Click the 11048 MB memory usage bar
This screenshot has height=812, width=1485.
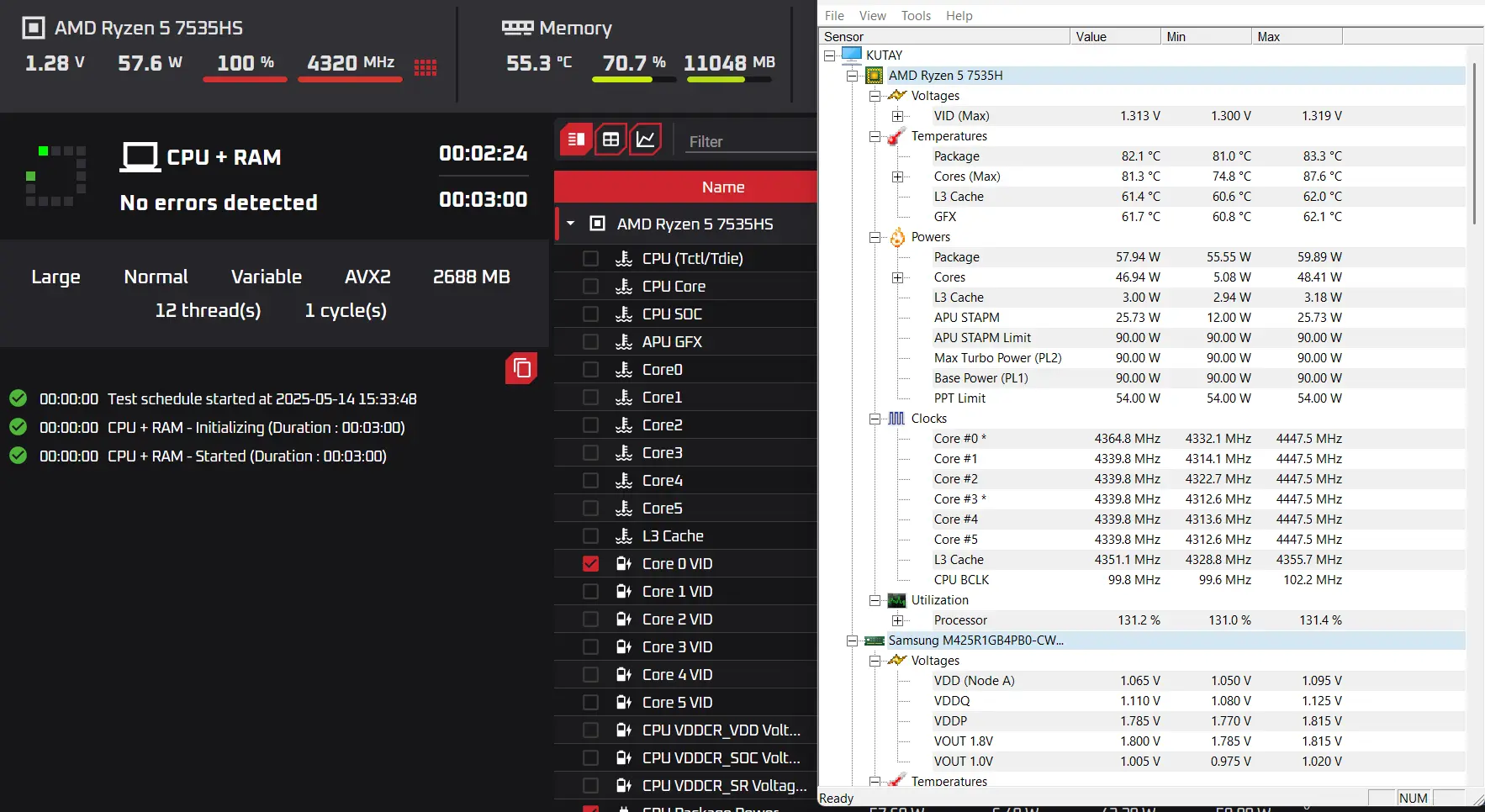pyautogui.click(x=729, y=79)
